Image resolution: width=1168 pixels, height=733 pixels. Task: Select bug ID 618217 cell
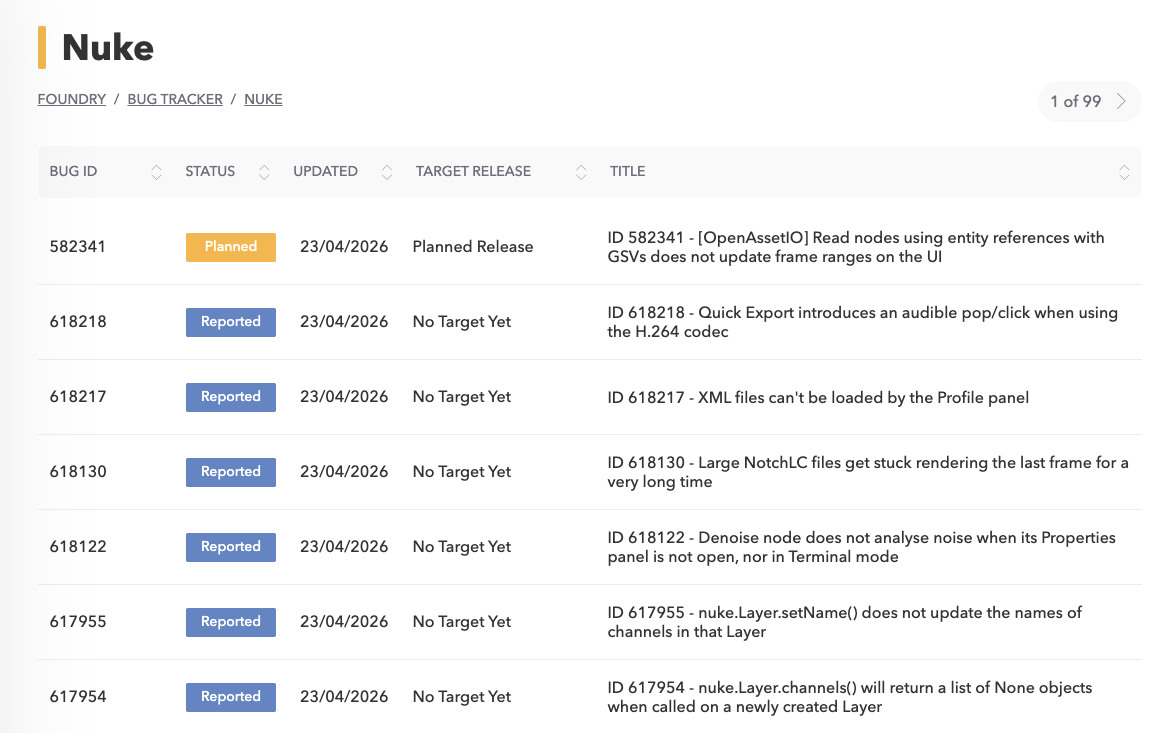pyautogui.click(x=77, y=396)
